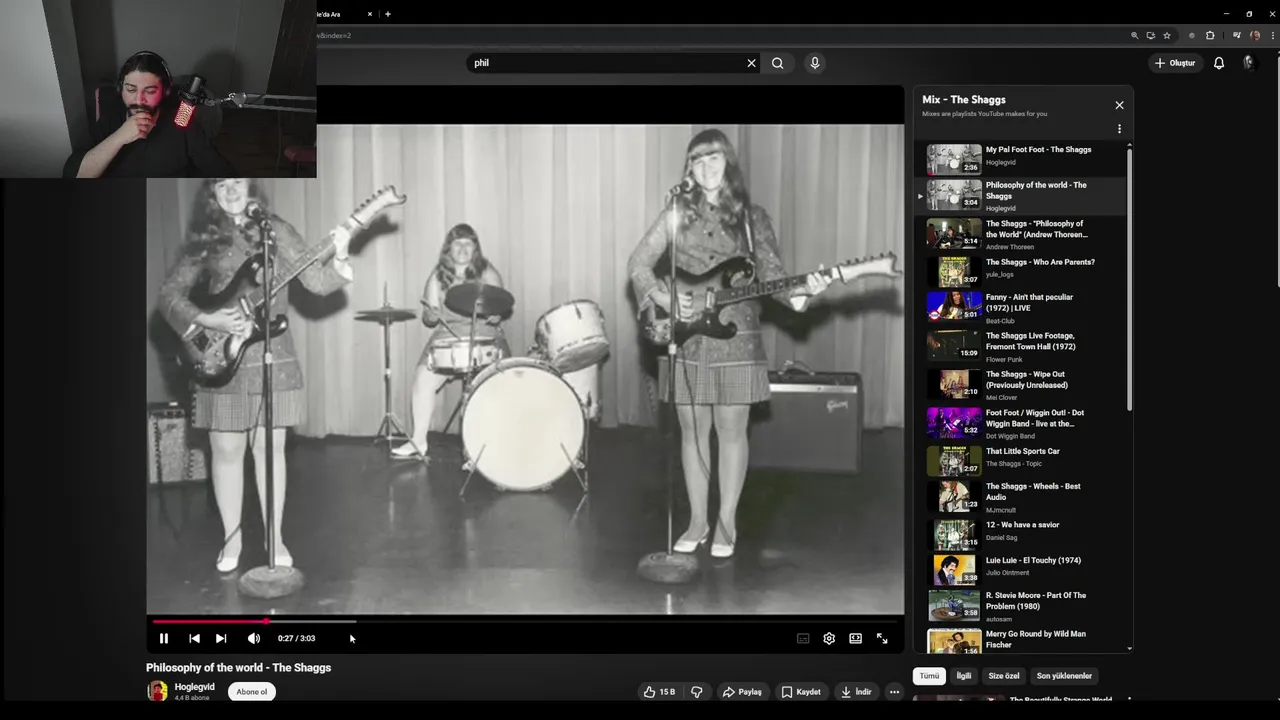This screenshot has height=720, width=1280.
Task: Play The Shaggs - Wipe Out
Action: 1022,385
